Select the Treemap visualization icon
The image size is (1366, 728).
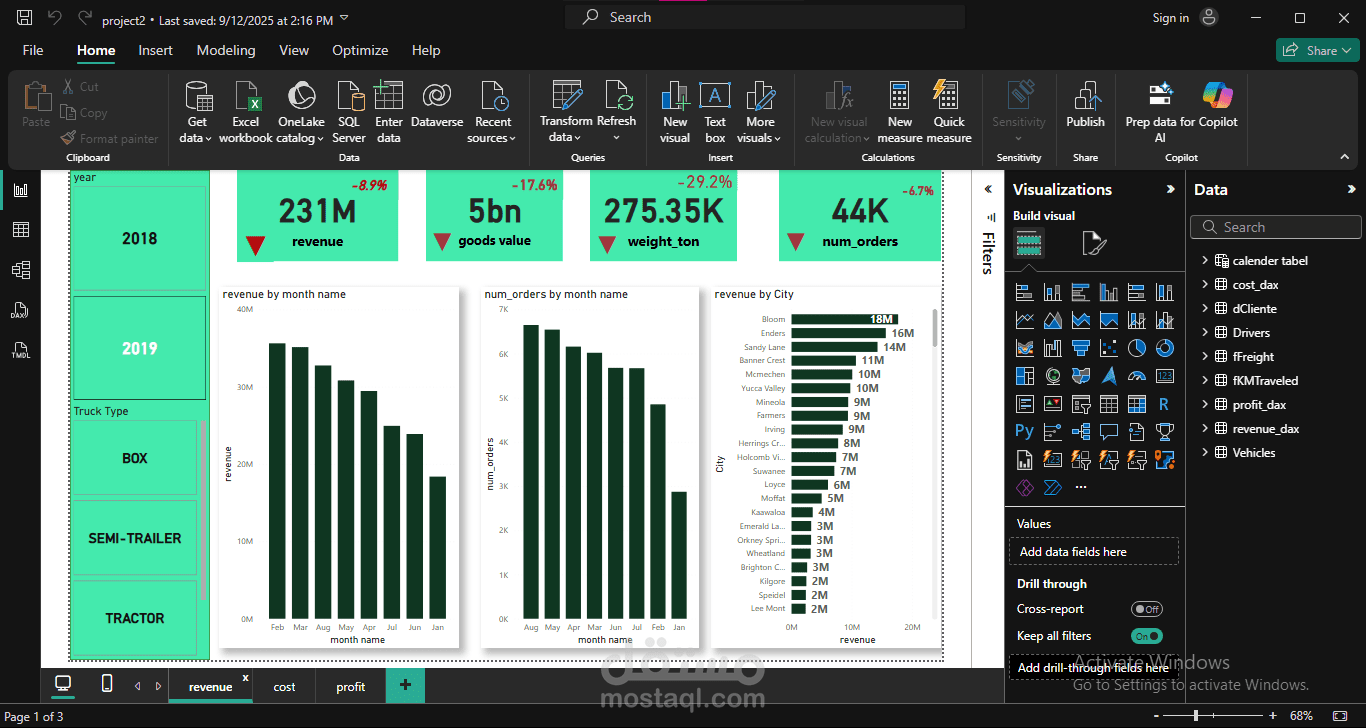(1024, 376)
